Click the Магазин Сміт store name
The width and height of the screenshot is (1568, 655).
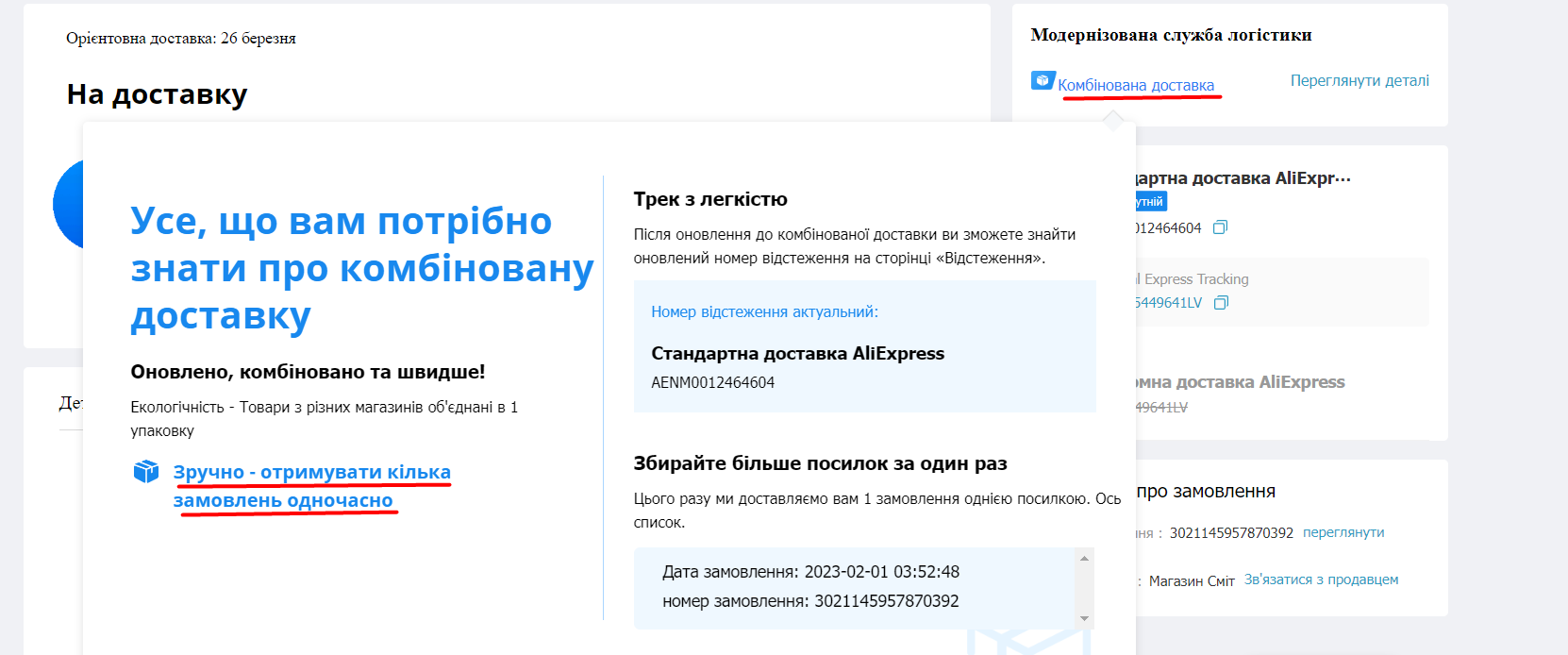click(x=1192, y=581)
